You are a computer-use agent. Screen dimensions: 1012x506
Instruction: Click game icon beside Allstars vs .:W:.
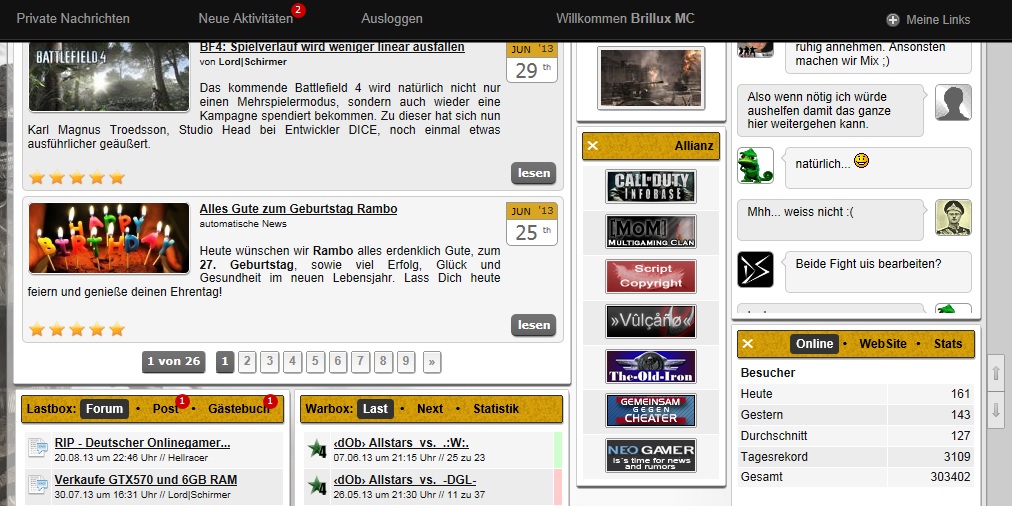[318, 449]
